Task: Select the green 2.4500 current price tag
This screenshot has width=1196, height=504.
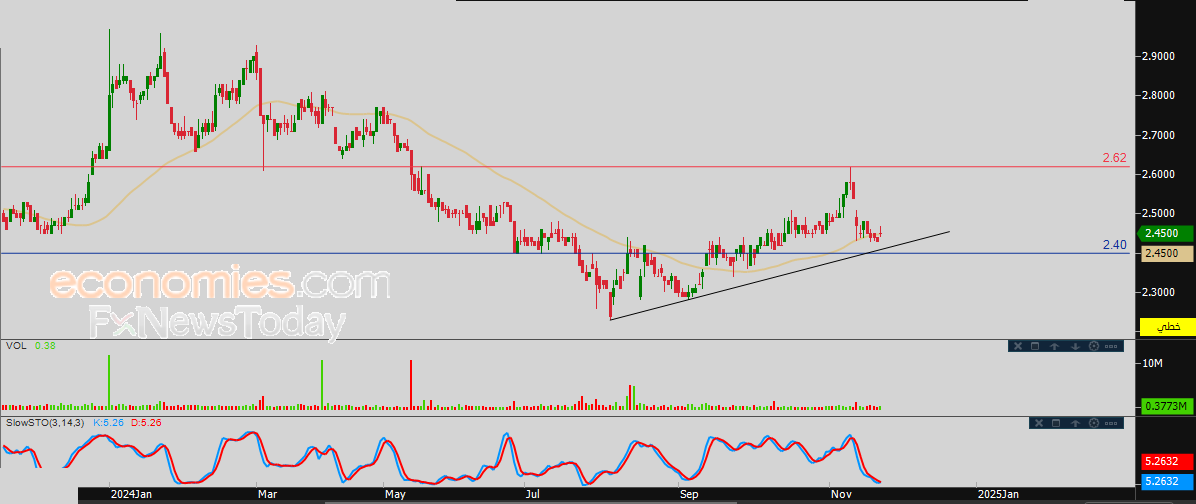Action: [1164, 234]
